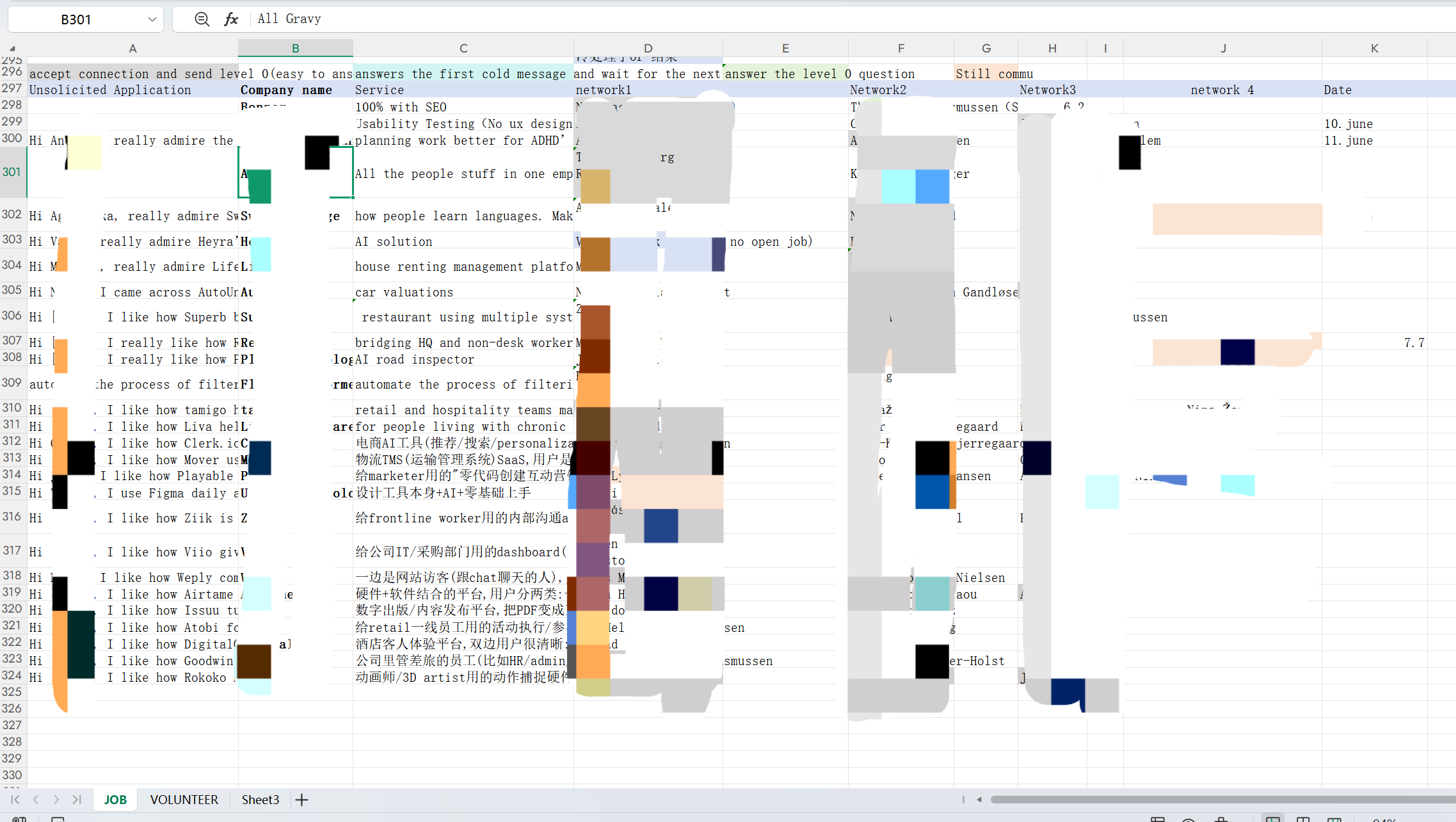Click the 'Unsolicited Application' cell

point(132,90)
